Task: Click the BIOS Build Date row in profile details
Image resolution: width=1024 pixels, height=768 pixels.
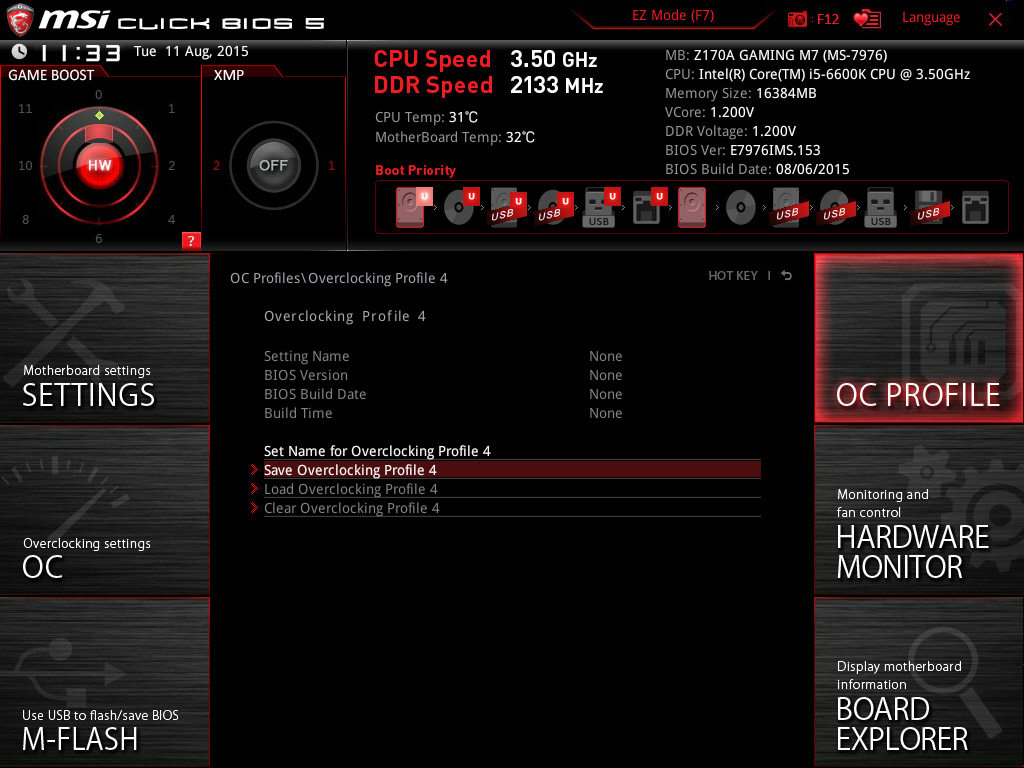Action: [x=443, y=394]
